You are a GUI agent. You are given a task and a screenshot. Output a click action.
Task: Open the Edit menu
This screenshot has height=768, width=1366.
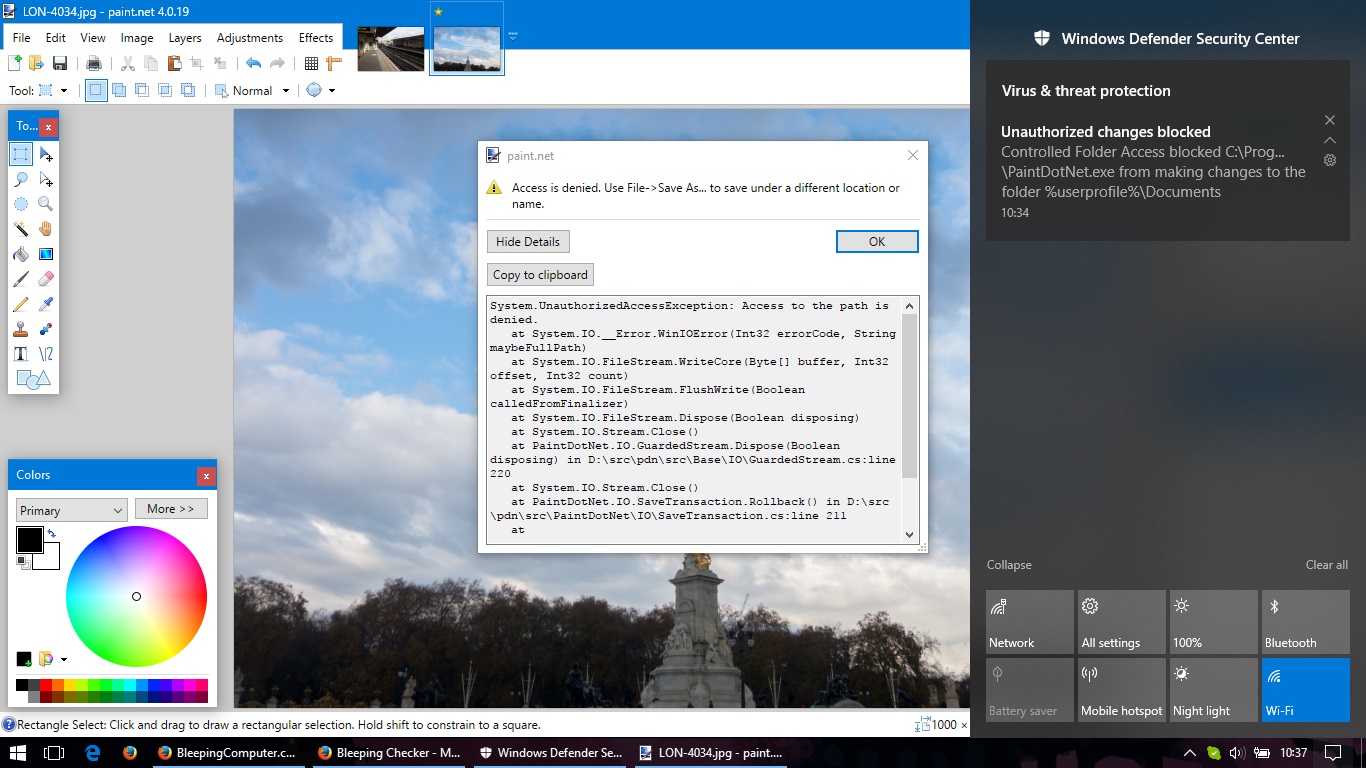(56, 38)
